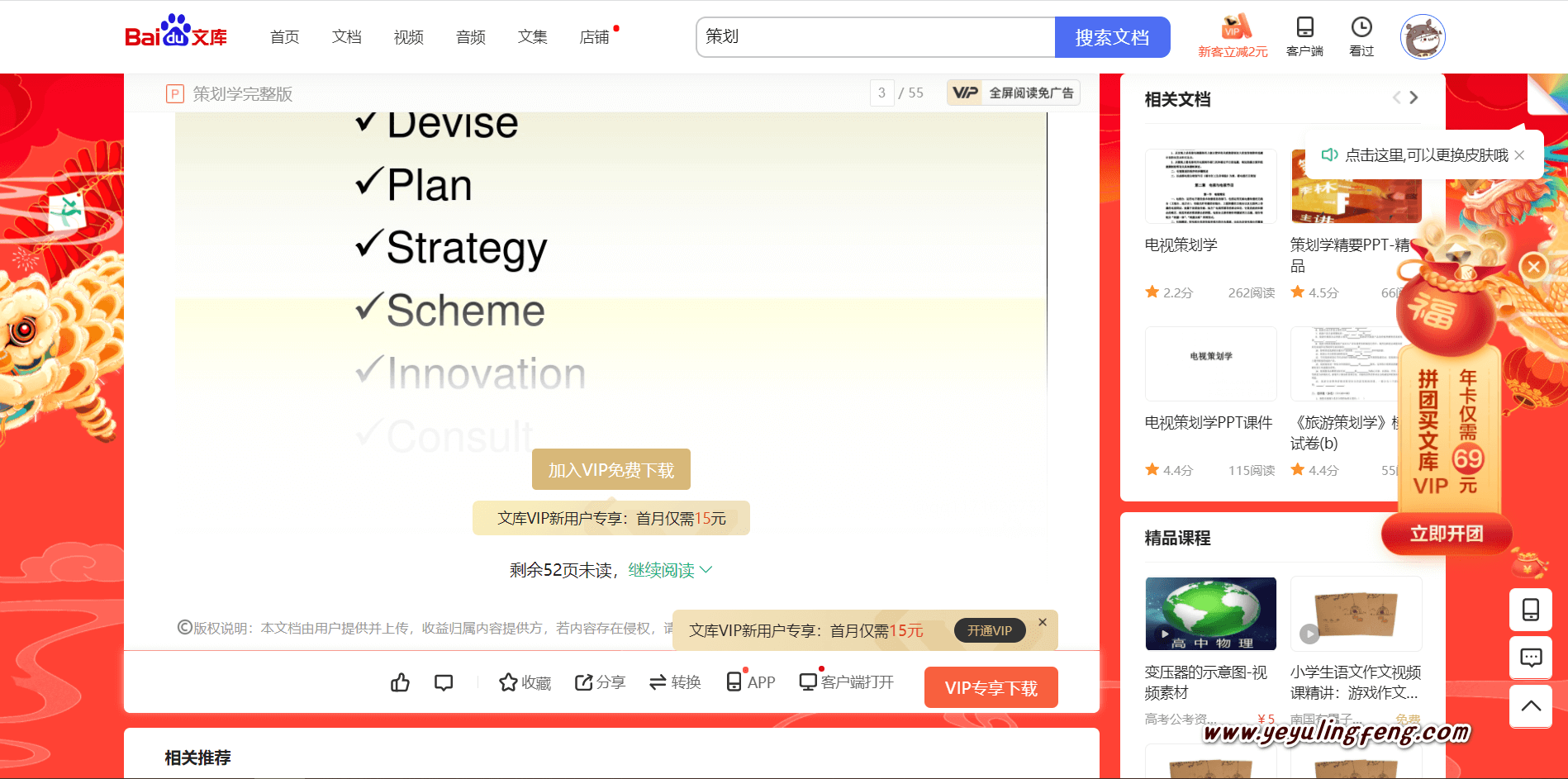Show next related documents with right chevron

coord(1414,97)
